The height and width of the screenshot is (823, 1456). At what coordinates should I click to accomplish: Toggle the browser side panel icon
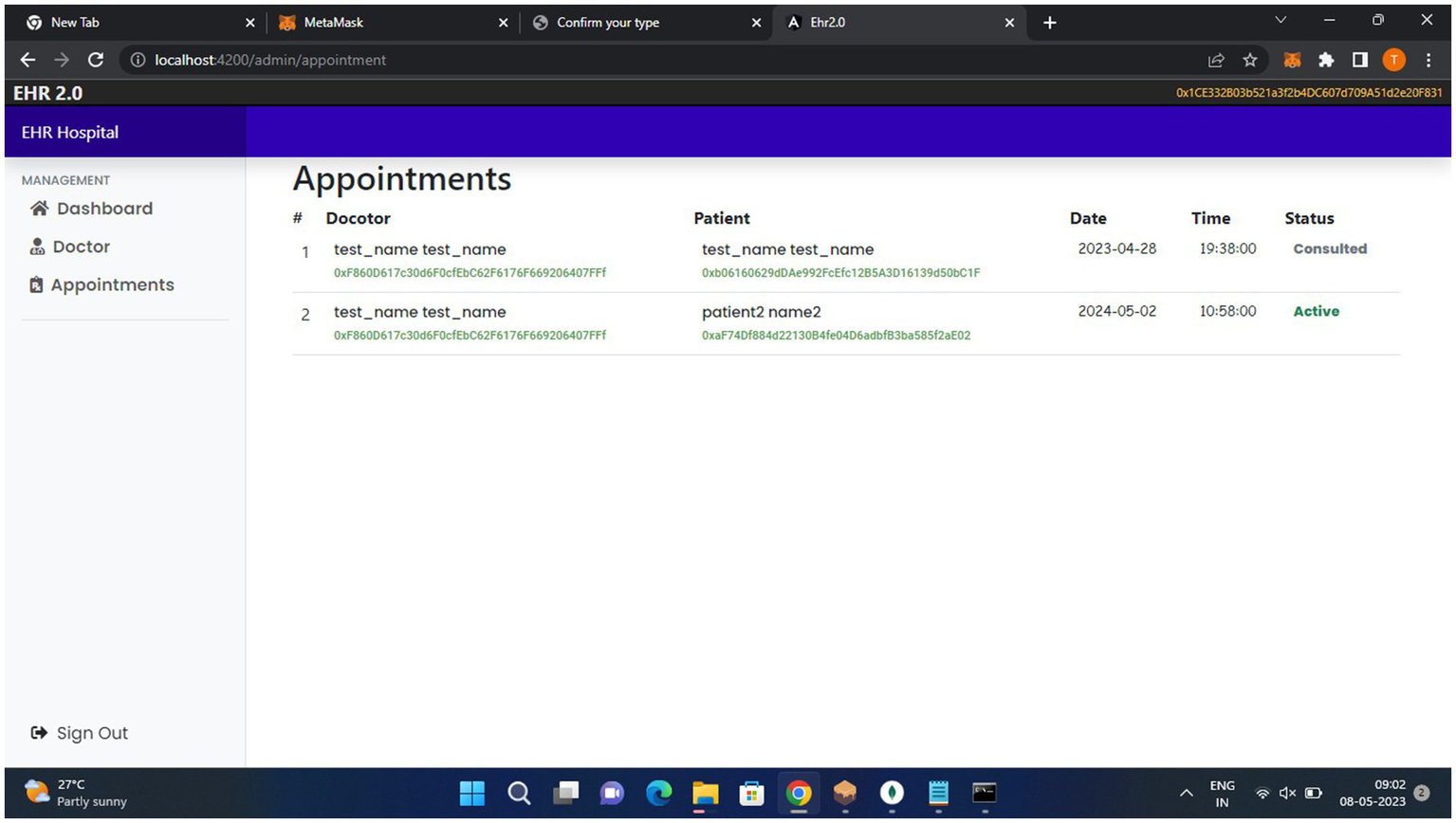pos(1359,60)
